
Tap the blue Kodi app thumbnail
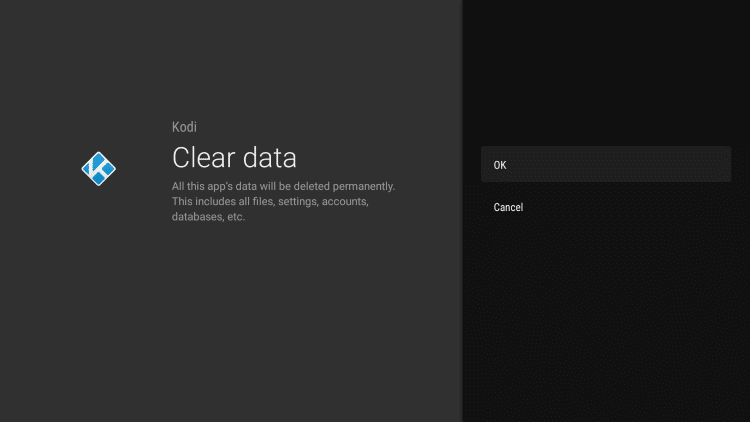99,169
